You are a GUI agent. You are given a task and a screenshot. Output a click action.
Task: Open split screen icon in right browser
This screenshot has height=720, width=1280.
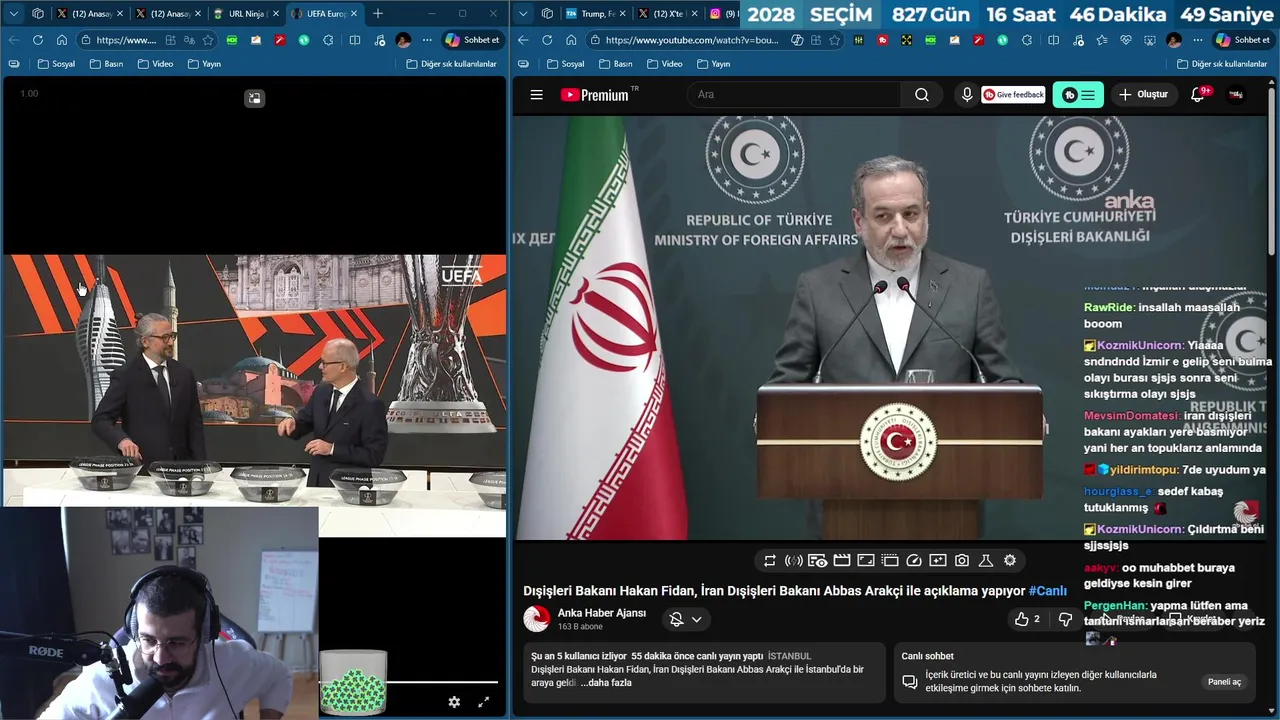[1053, 40]
